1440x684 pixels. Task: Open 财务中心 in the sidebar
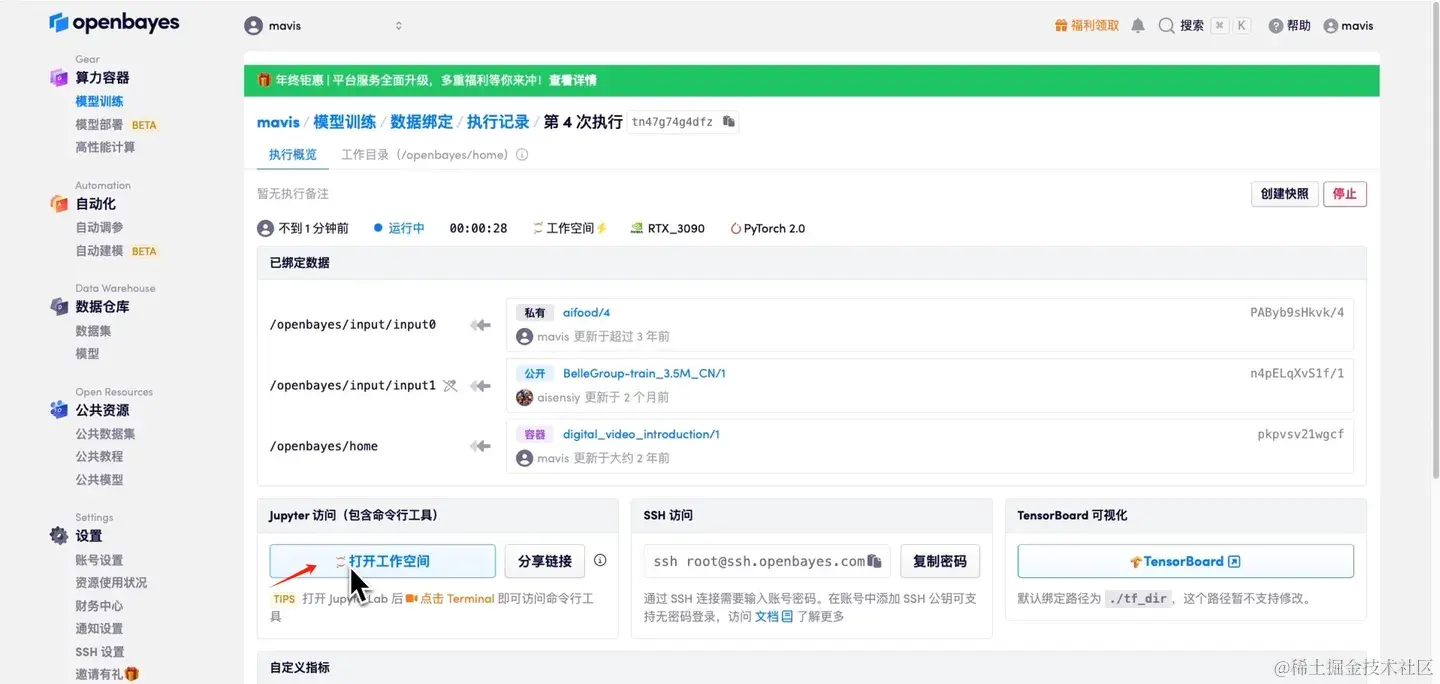[x=99, y=605]
